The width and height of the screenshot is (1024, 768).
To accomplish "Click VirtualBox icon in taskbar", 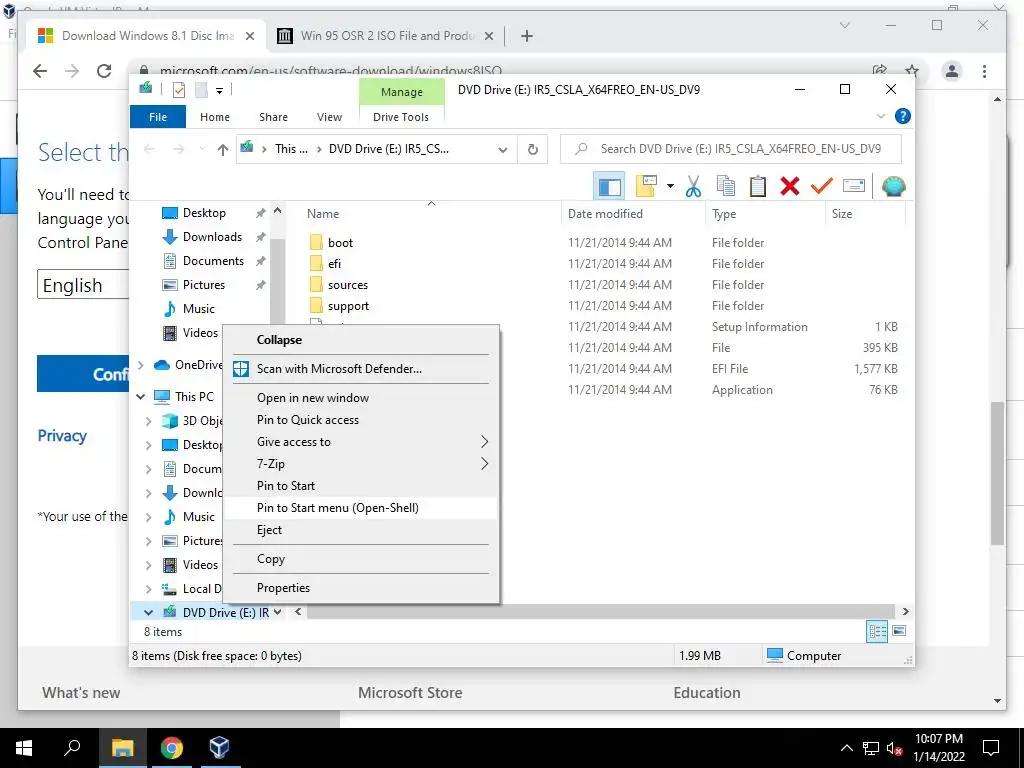I will click(x=219, y=748).
